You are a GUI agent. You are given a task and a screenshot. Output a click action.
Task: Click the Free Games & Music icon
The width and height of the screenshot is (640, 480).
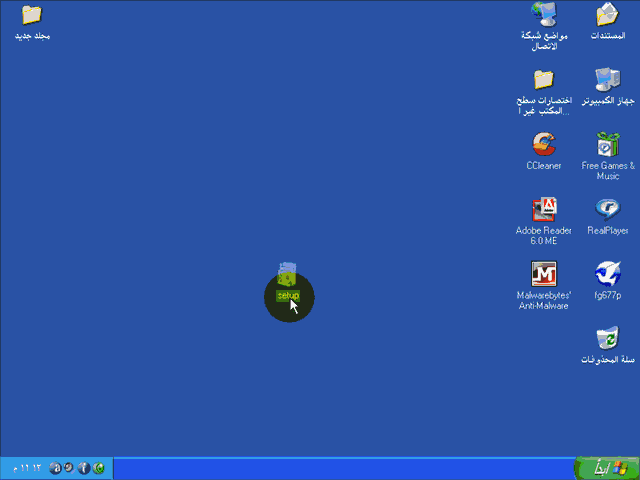(607, 145)
